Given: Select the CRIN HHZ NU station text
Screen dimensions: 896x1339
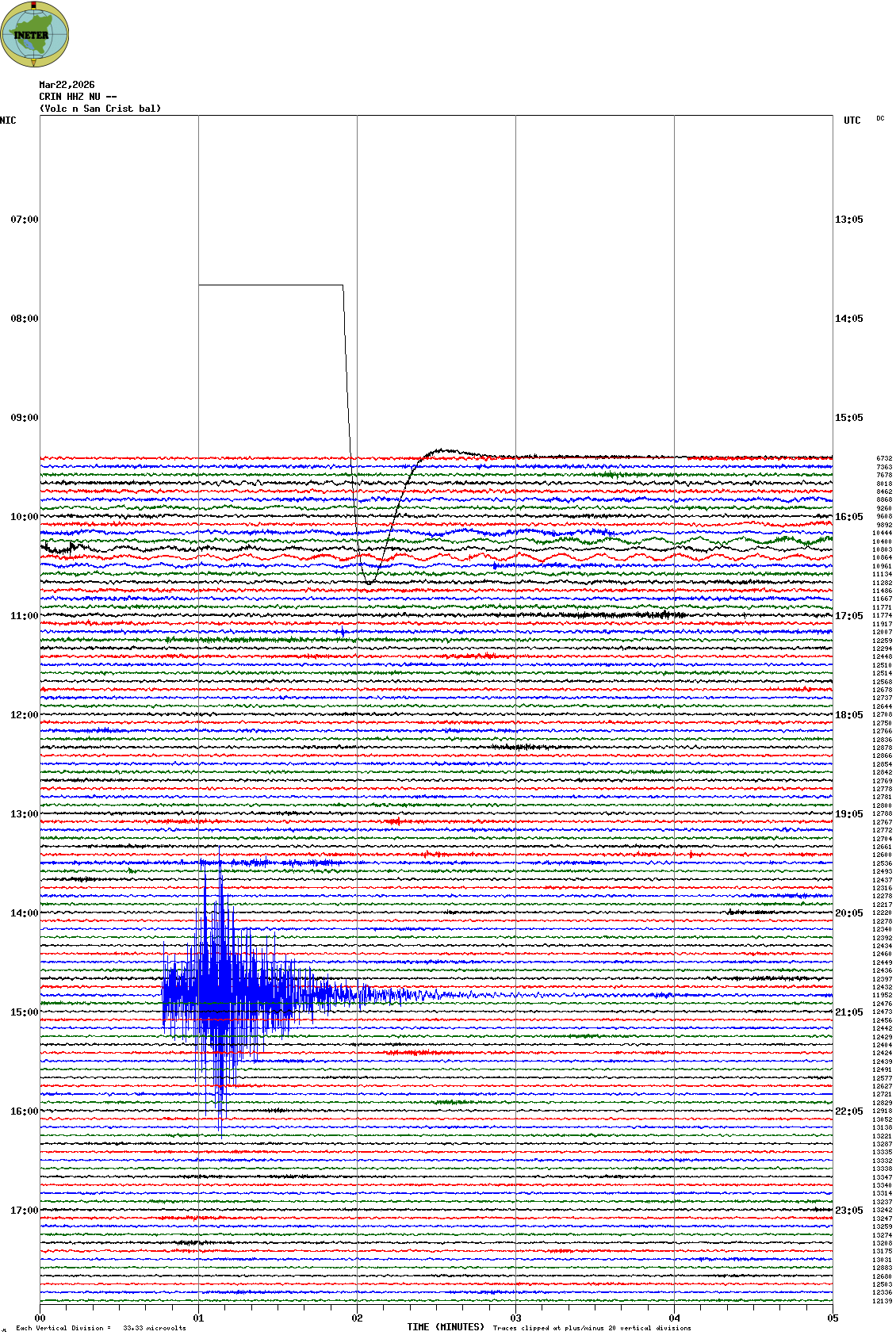Looking at the screenshot, I should pos(78,97).
